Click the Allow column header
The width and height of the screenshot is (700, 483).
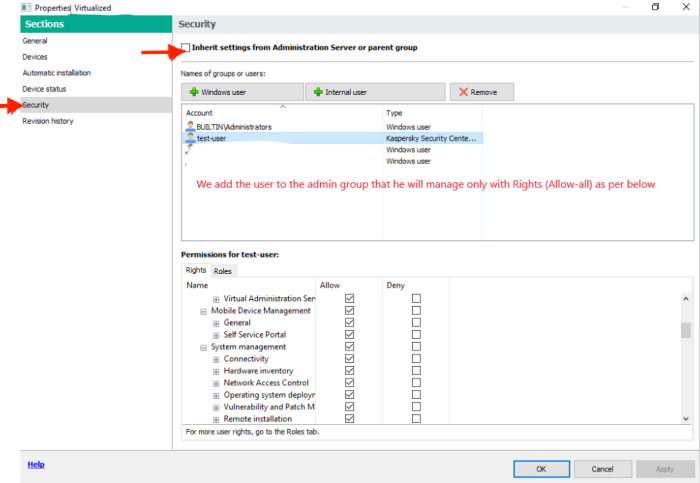[349, 285]
